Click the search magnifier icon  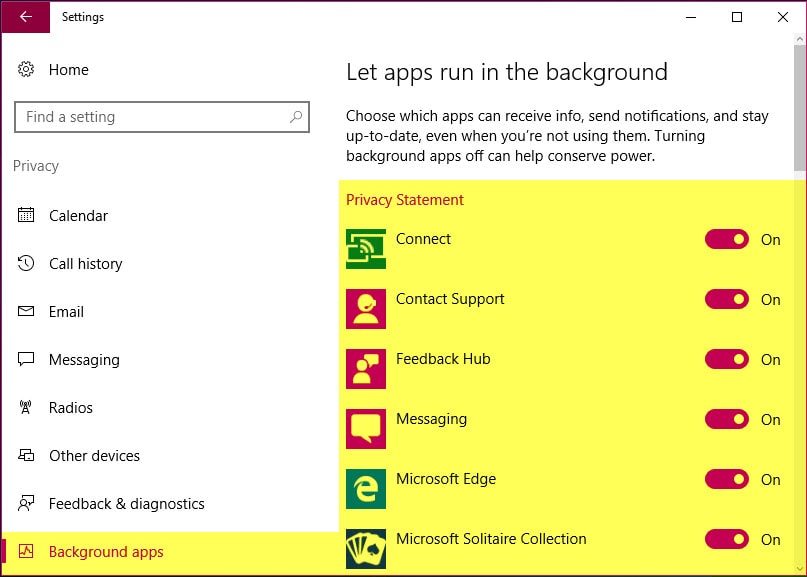pos(295,117)
